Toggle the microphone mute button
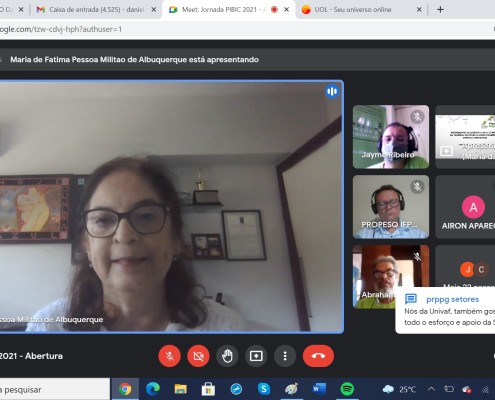495x400 pixels. [169, 356]
